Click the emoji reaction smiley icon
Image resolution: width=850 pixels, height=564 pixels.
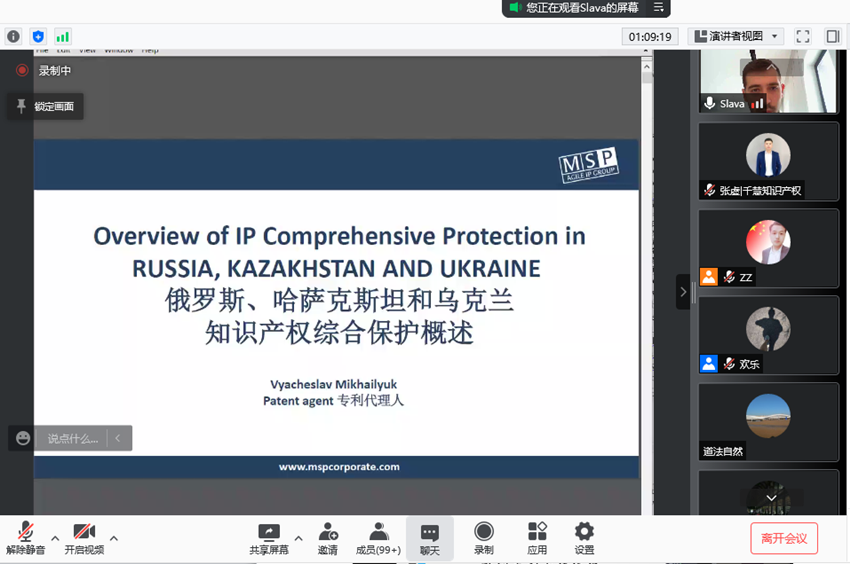tap(23, 438)
